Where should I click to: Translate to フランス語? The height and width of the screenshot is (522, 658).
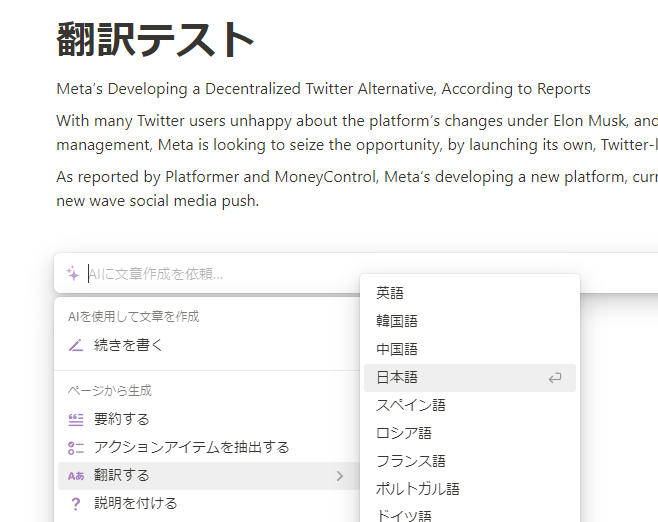coord(470,462)
